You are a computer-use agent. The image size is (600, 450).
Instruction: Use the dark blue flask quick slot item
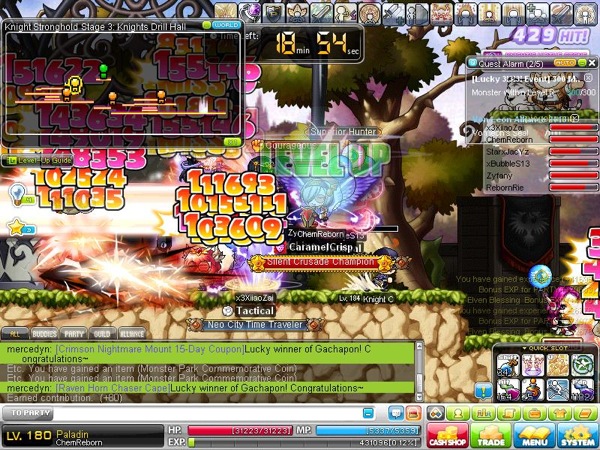(x=533, y=390)
